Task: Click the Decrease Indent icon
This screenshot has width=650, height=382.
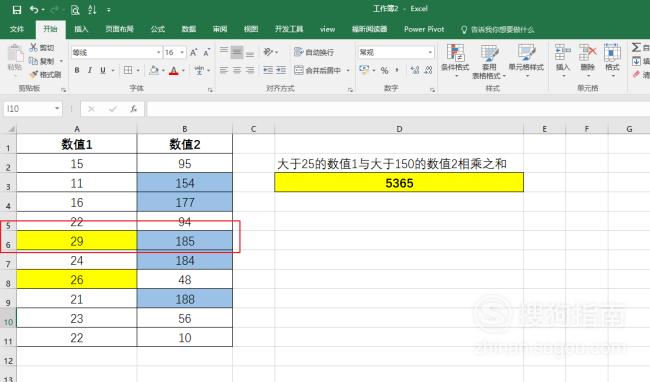Action: [268, 70]
